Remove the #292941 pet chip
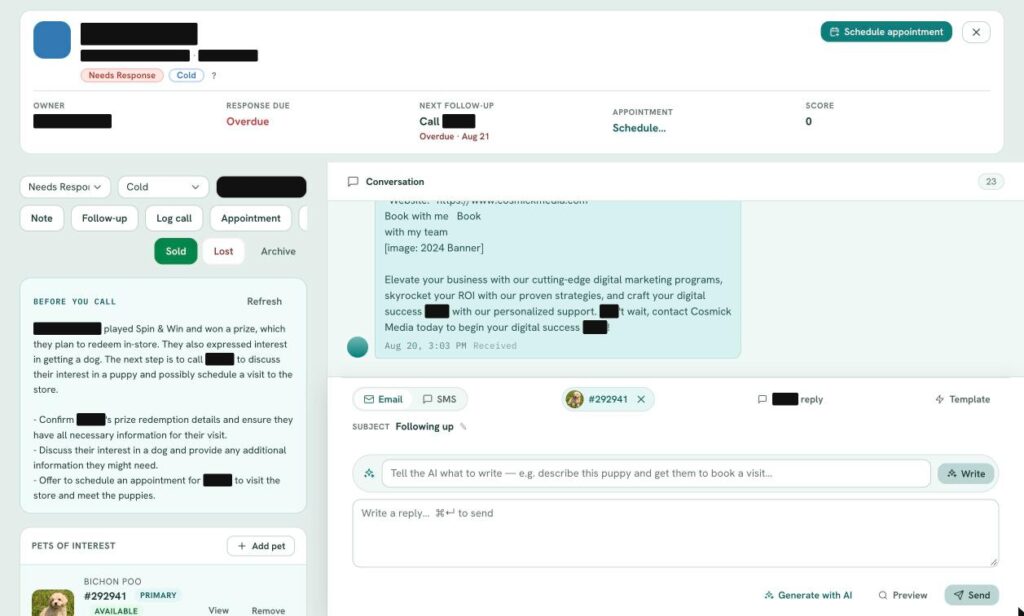The width and height of the screenshot is (1024, 616). (641, 399)
